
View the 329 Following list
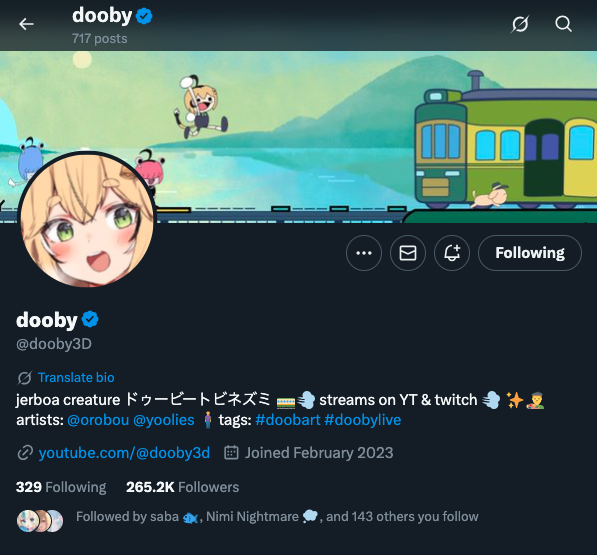[x=61, y=487]
